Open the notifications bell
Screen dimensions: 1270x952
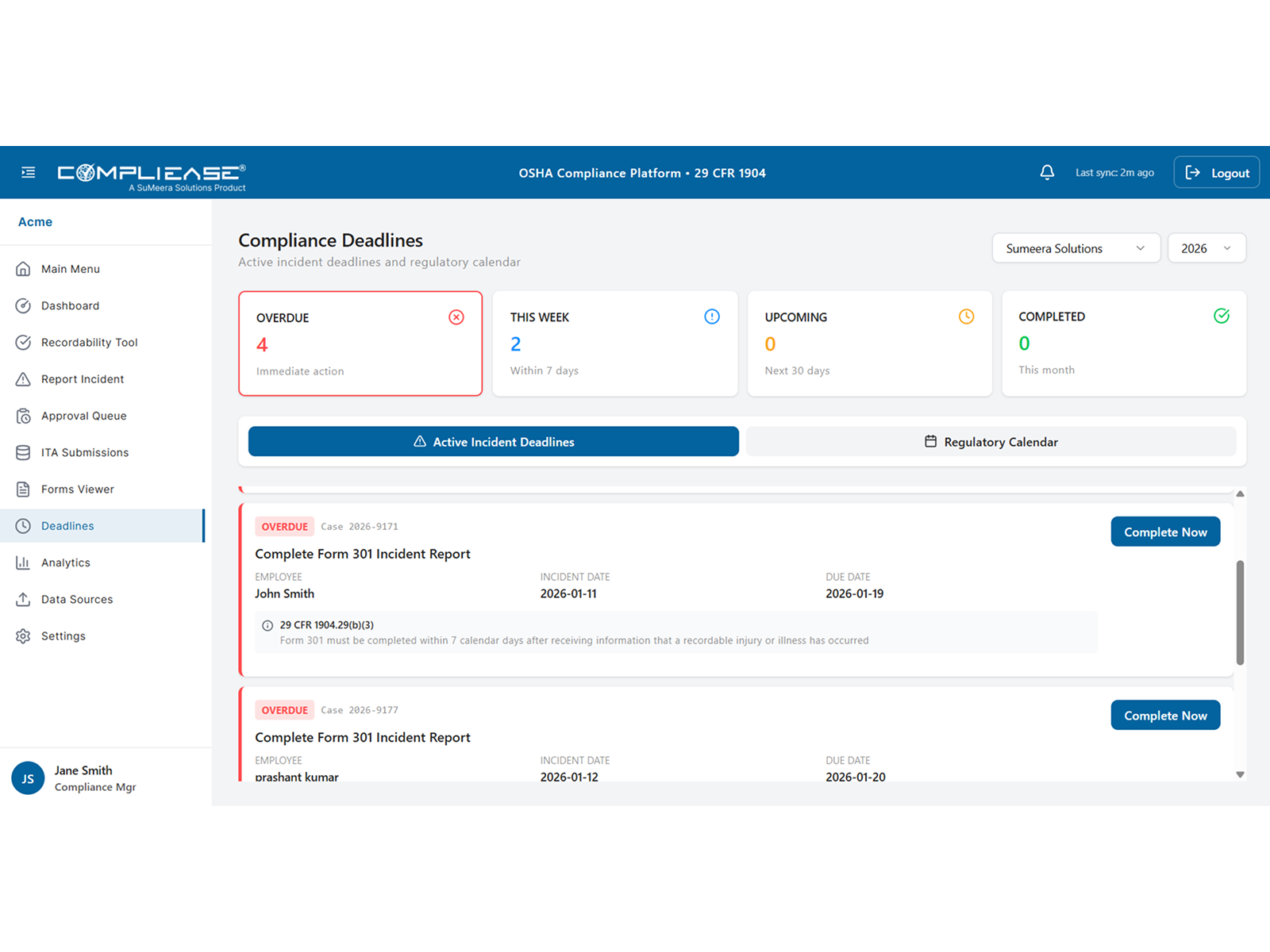(x=1047, y=171)
